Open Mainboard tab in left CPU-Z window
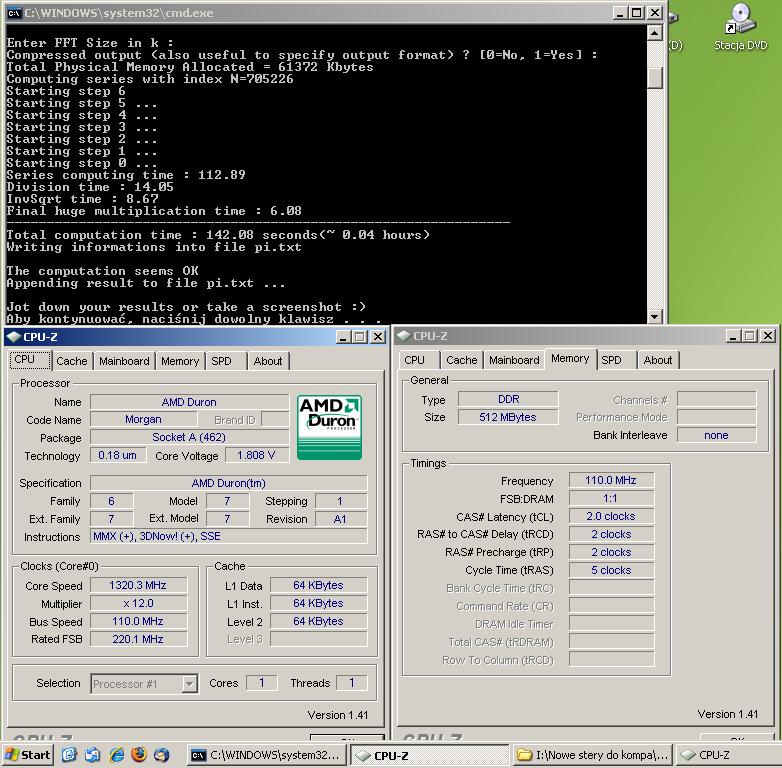 pos(124,361)
